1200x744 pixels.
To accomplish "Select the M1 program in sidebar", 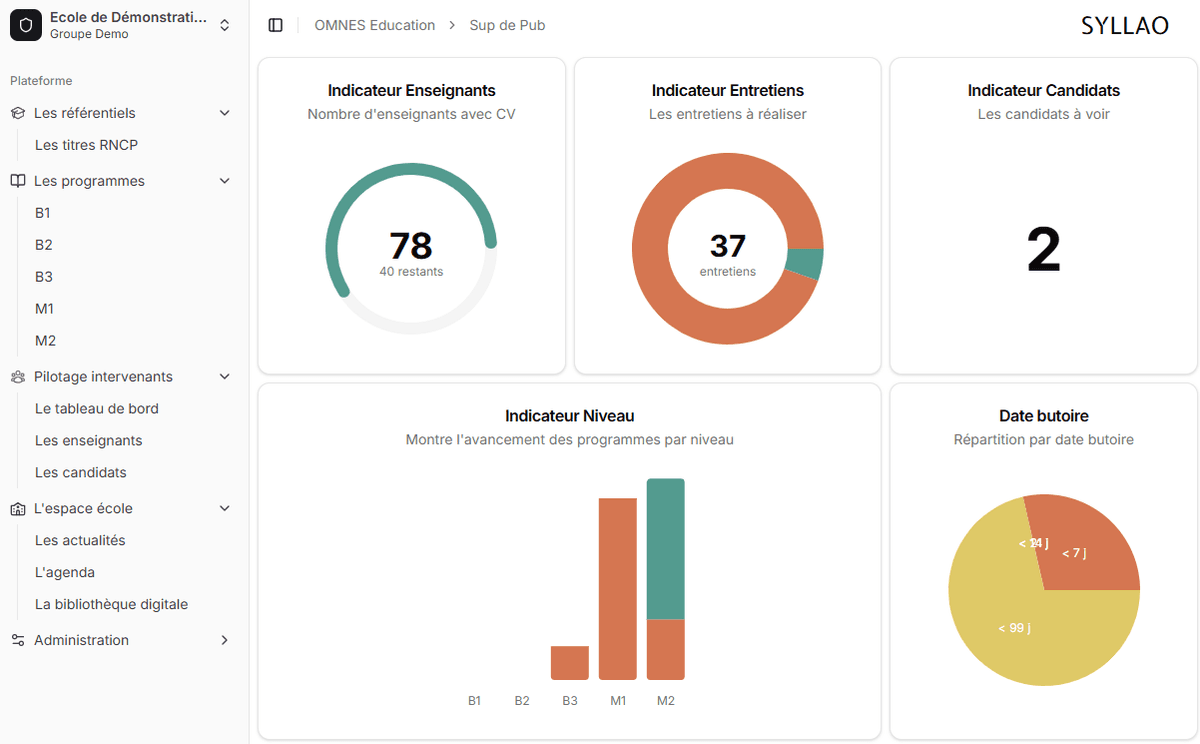I will point(45,308).
